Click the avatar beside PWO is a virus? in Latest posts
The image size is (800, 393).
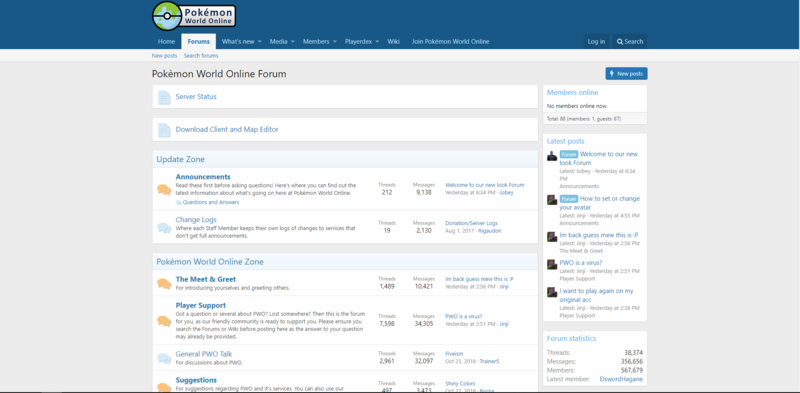coord(552,264)
